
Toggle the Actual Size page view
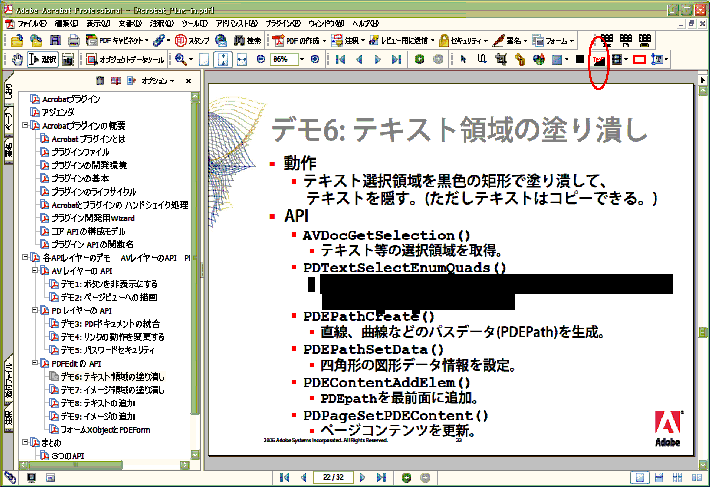(x=204, y=59)
